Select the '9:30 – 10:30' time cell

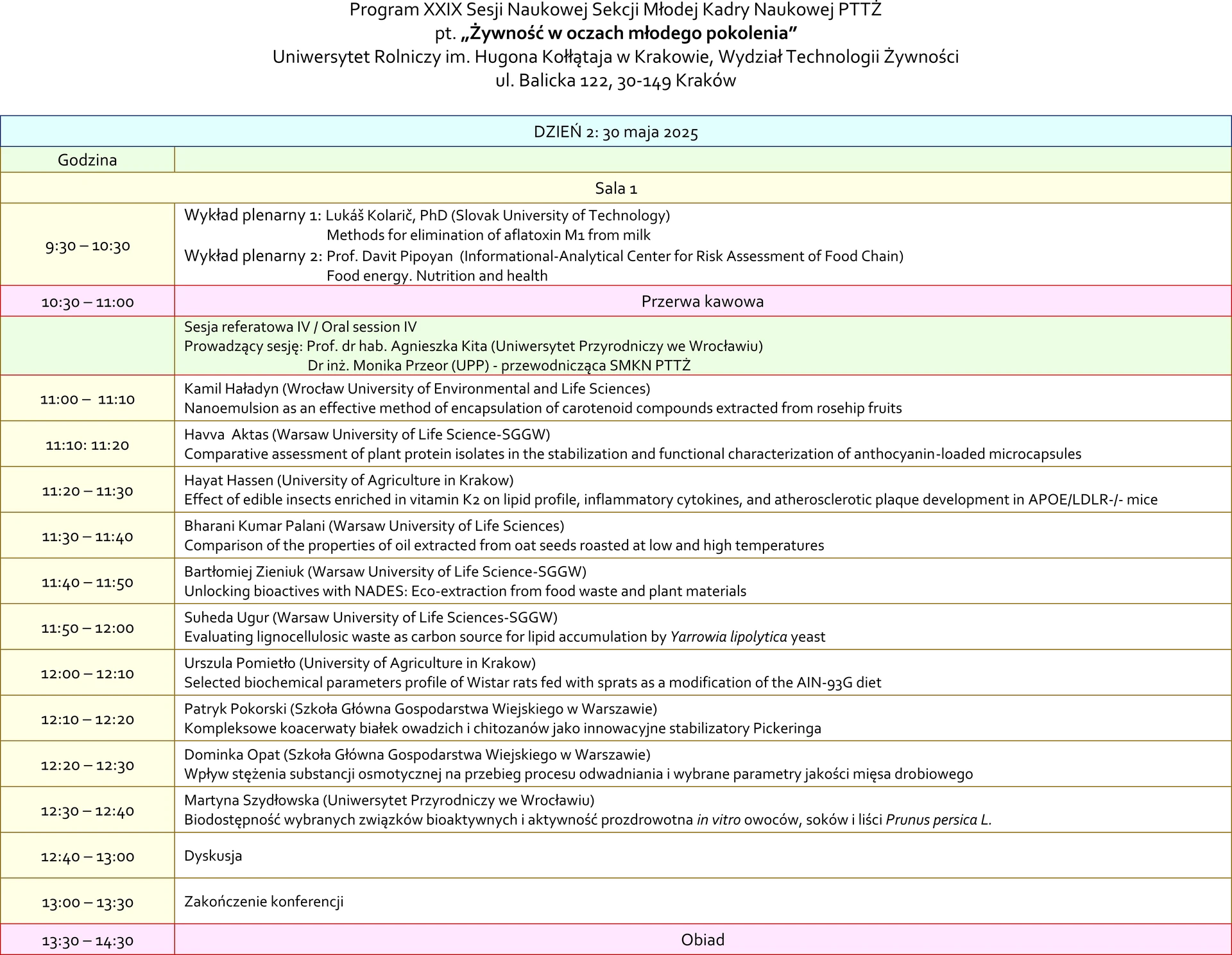click(87, 246)
